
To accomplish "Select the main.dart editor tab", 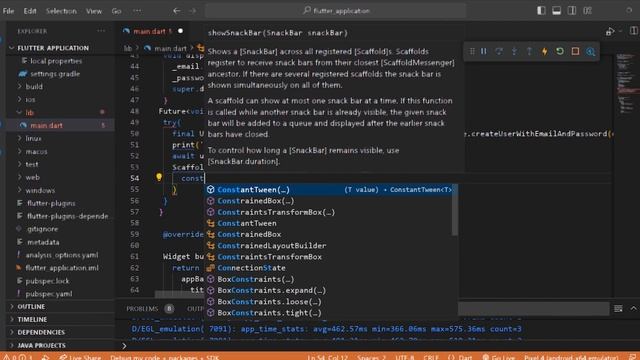I will click(x=153, y=31).
